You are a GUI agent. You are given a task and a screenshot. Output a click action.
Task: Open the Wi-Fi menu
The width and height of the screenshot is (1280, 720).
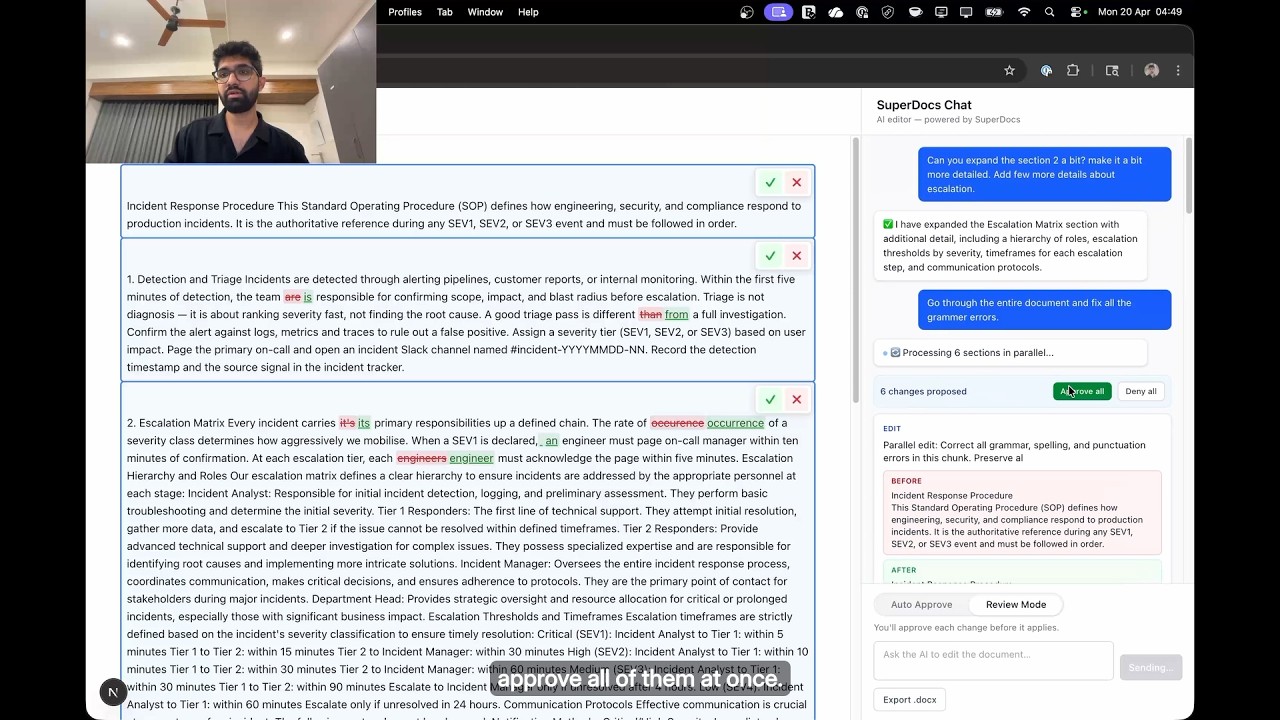click(1024, 12)
